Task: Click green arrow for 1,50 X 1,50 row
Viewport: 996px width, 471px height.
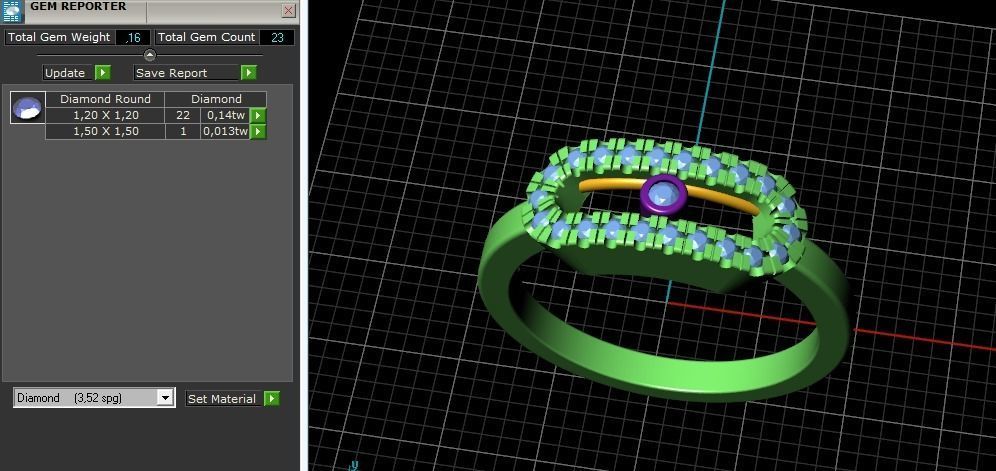Action: pyautogui.click(x=258, y=132)
